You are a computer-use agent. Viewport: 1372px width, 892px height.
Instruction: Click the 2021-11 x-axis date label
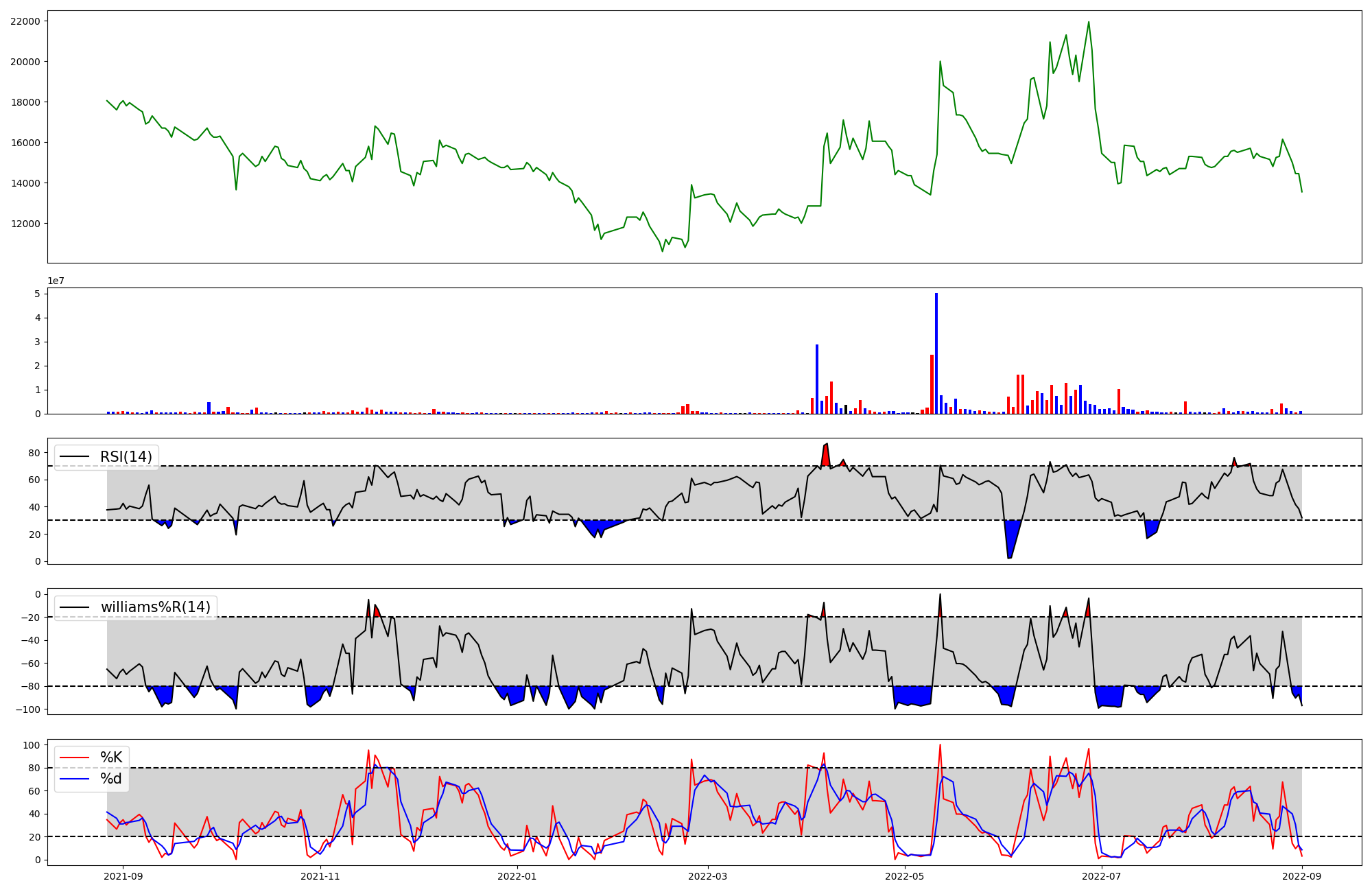click(320, 876)
